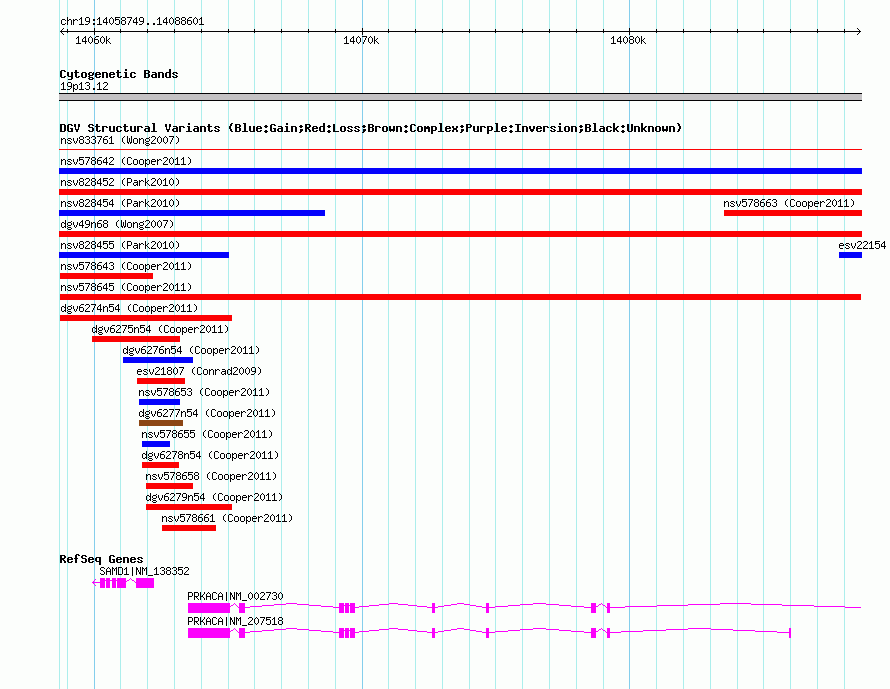
Task: Select dgv6279n54 (Cooper2011) variant label
Action: tap(214, 497)
